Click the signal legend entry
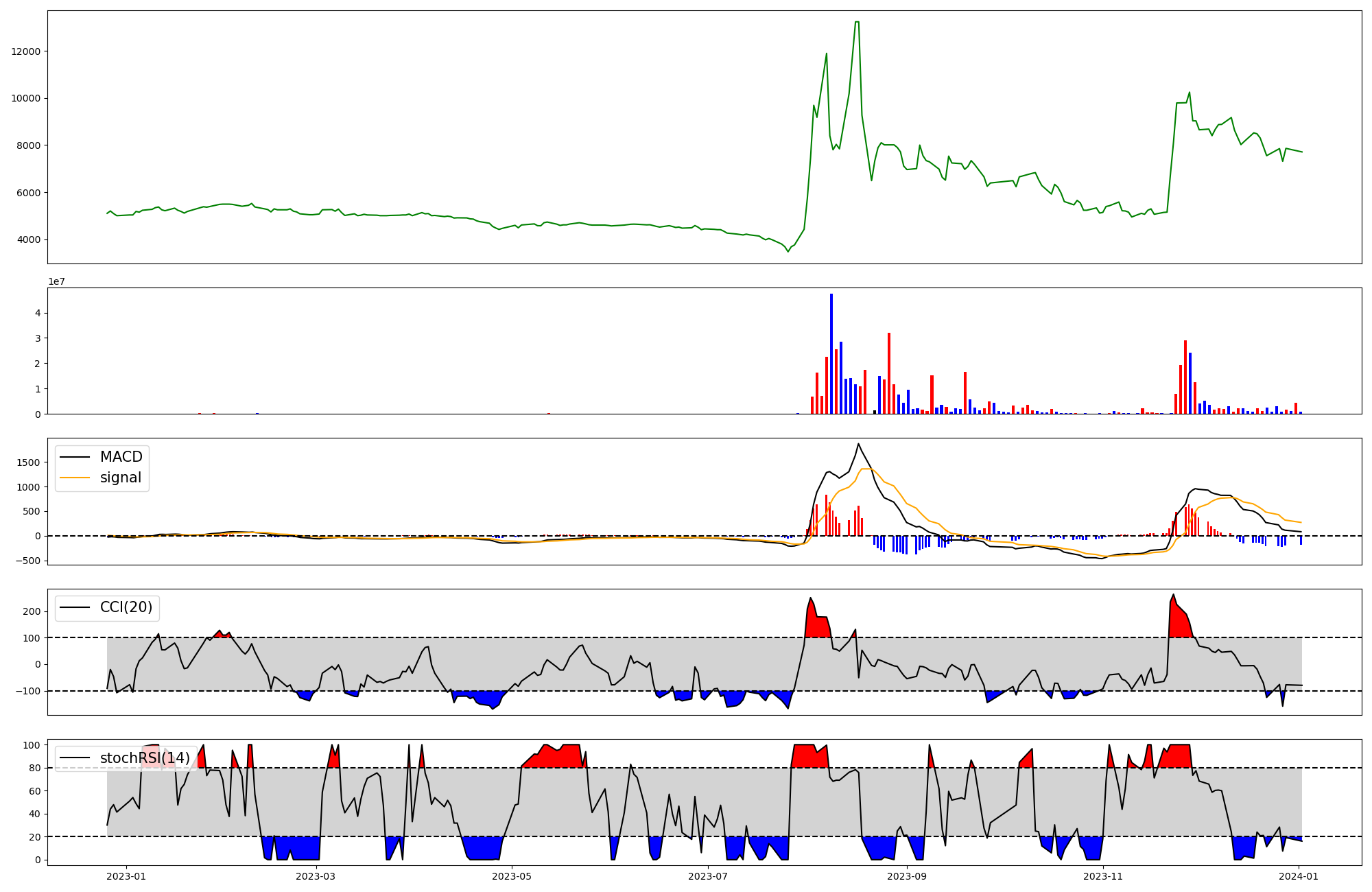Image resolution: width=1372 pixels, height=892 pixels. (120, 478)
